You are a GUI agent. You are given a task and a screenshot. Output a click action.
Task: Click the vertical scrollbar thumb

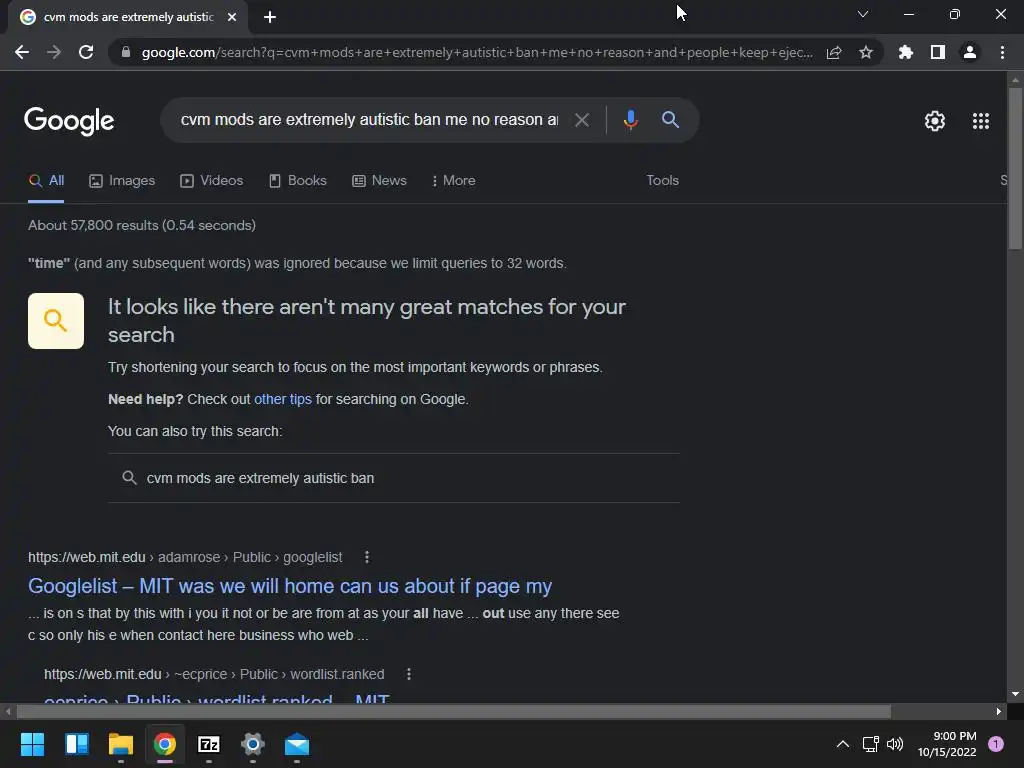pyautogui.click(x=1015, y=168)
